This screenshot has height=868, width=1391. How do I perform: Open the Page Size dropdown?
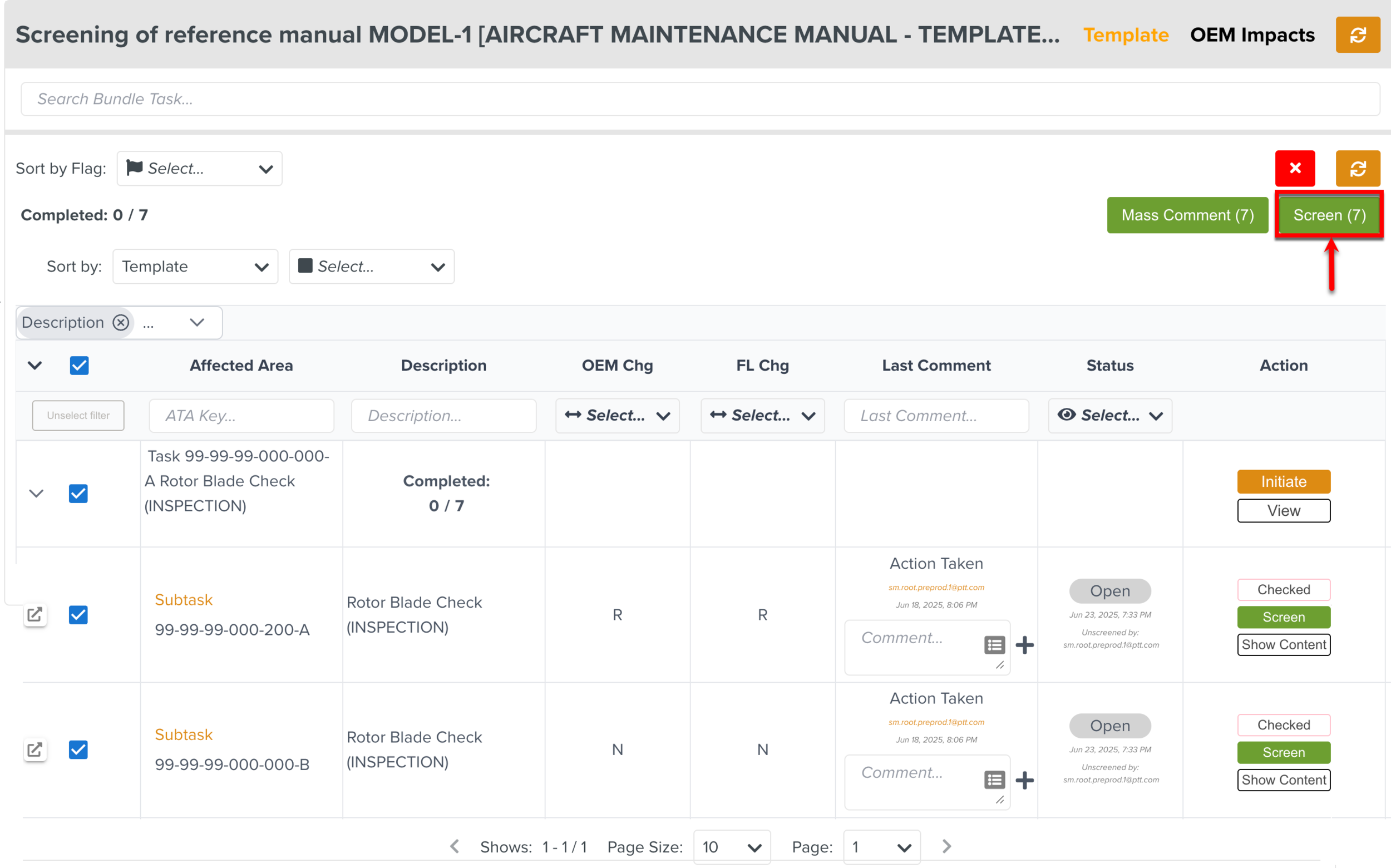pos(731,847)
